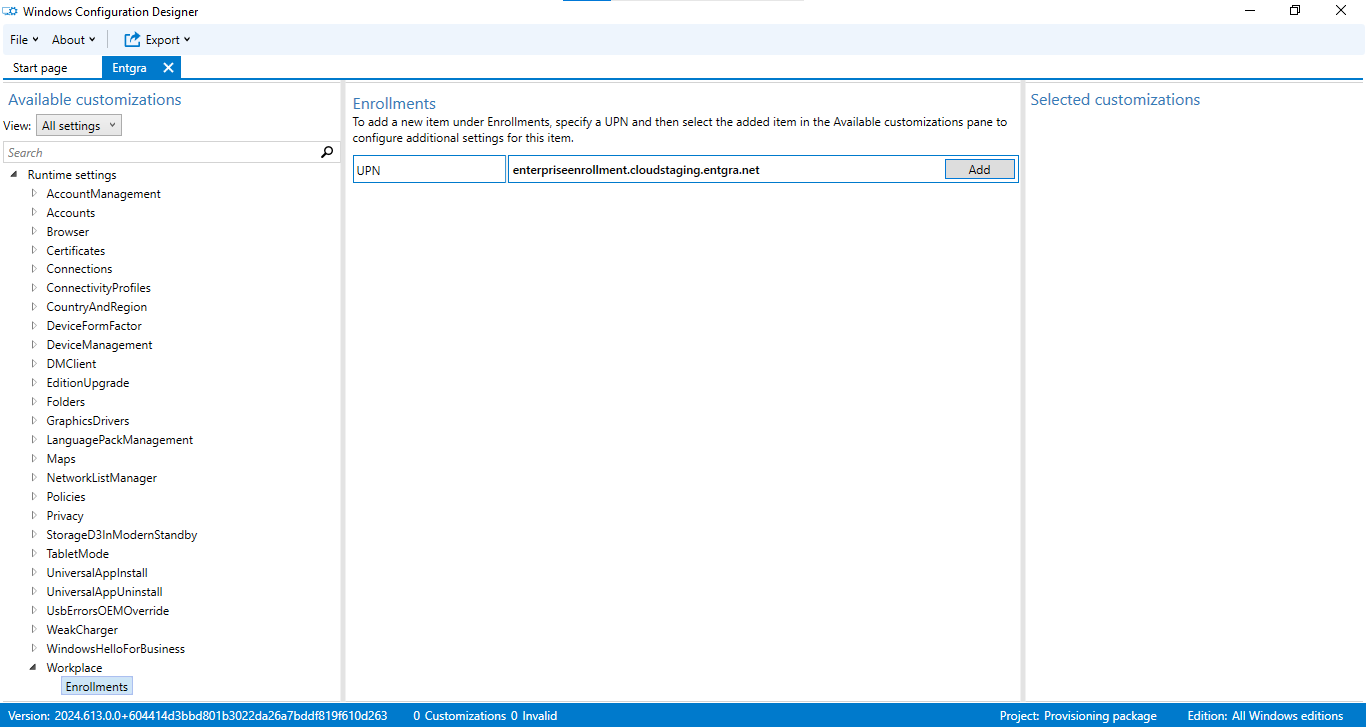This screenshot has width=1366, height=727.
Task: Click the Add button for UPN
Action: [979, 170]
